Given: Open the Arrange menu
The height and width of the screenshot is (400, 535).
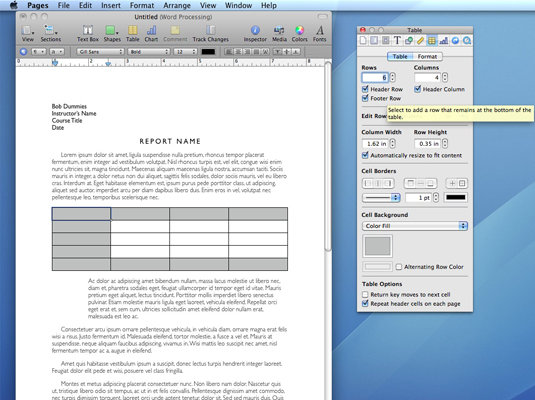Looking at the screenshot, I should [177, 5].
